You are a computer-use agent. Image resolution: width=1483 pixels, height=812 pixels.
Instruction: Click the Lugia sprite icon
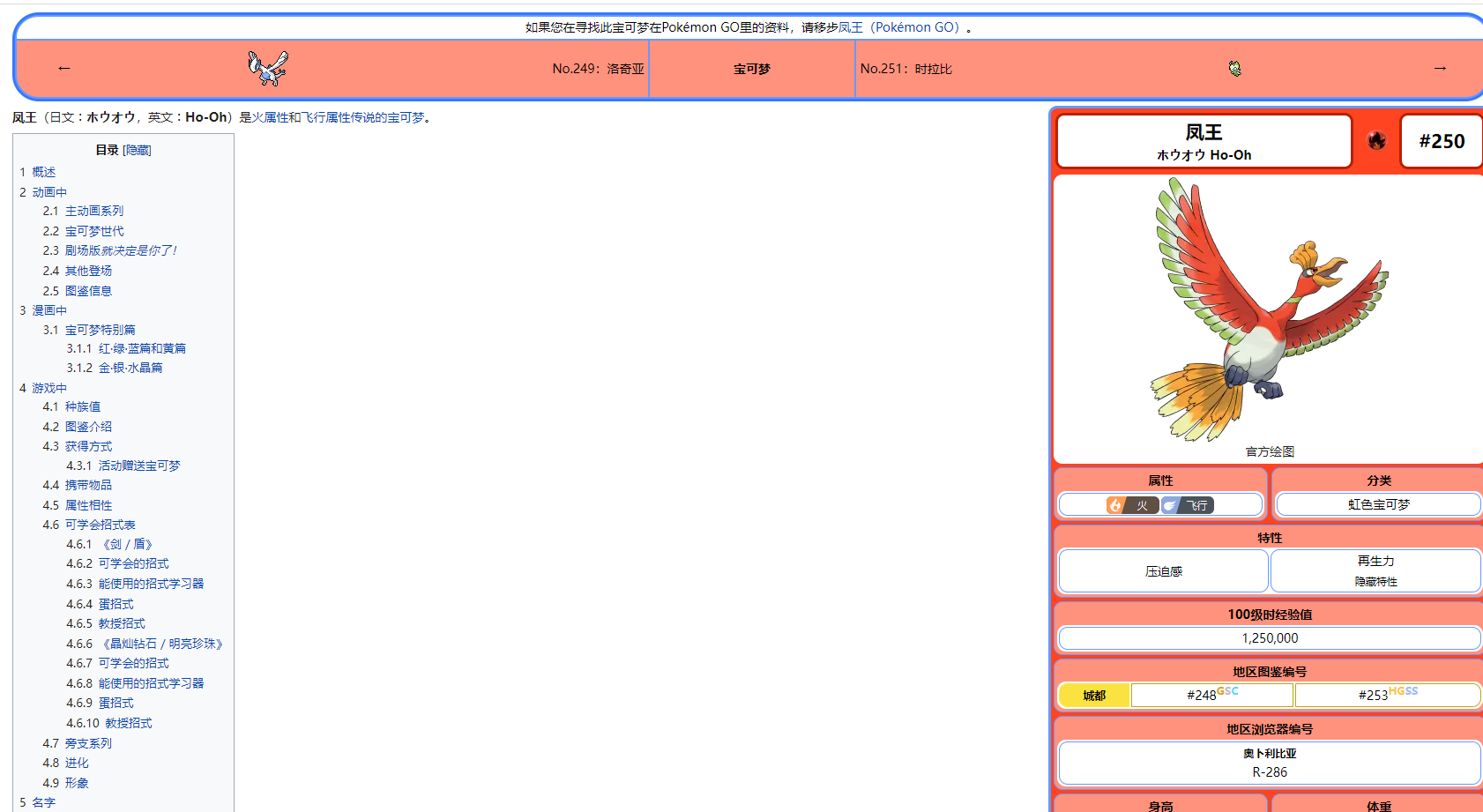point(268,68)
